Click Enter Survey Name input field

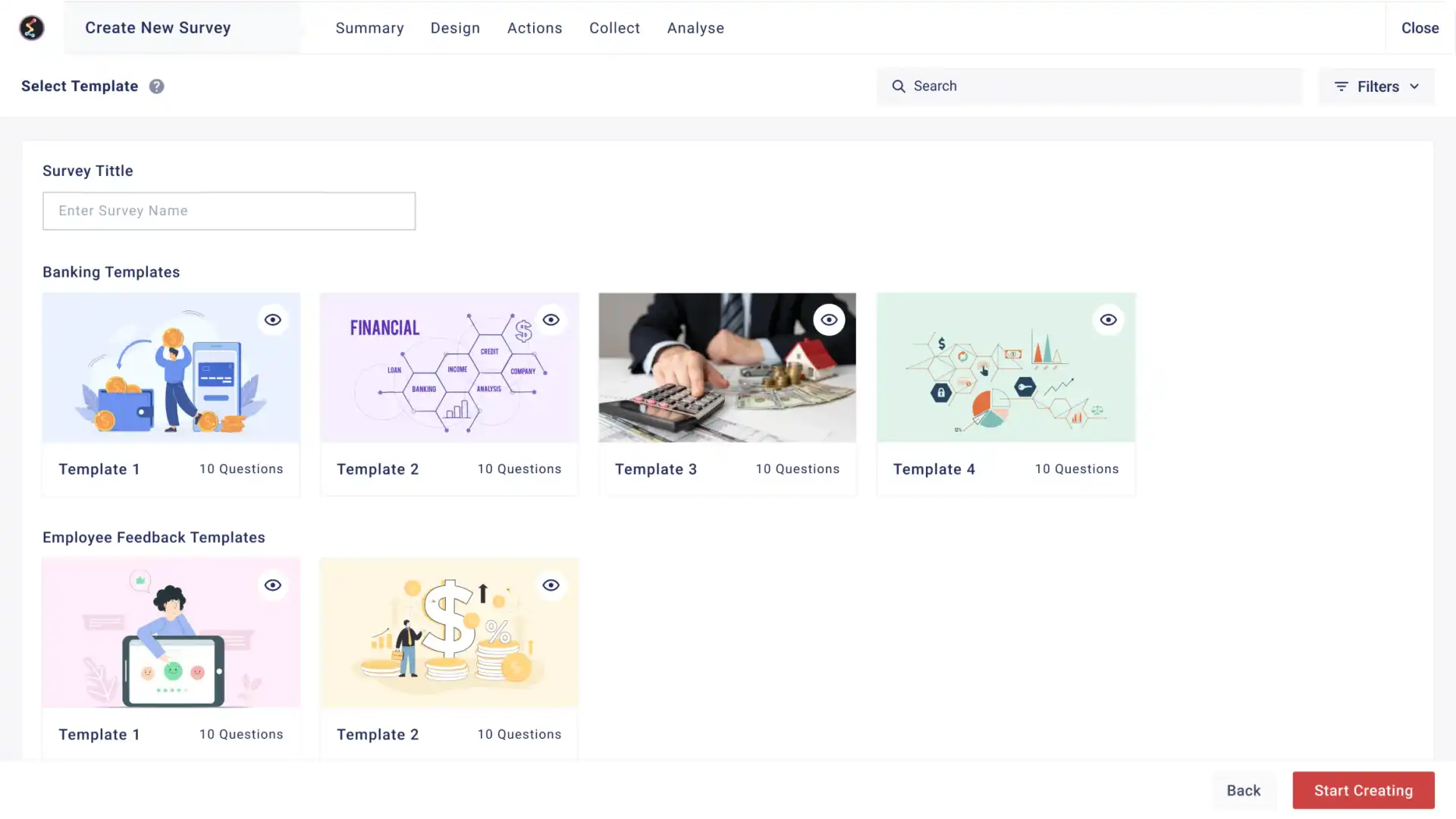coord(229,211)
